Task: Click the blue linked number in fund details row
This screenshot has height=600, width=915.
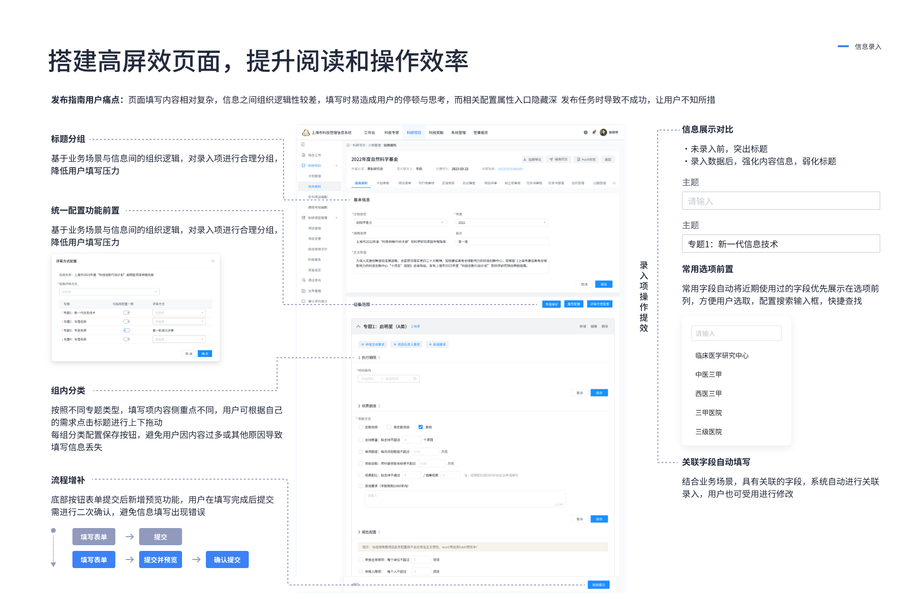Action: coord(510,169)
